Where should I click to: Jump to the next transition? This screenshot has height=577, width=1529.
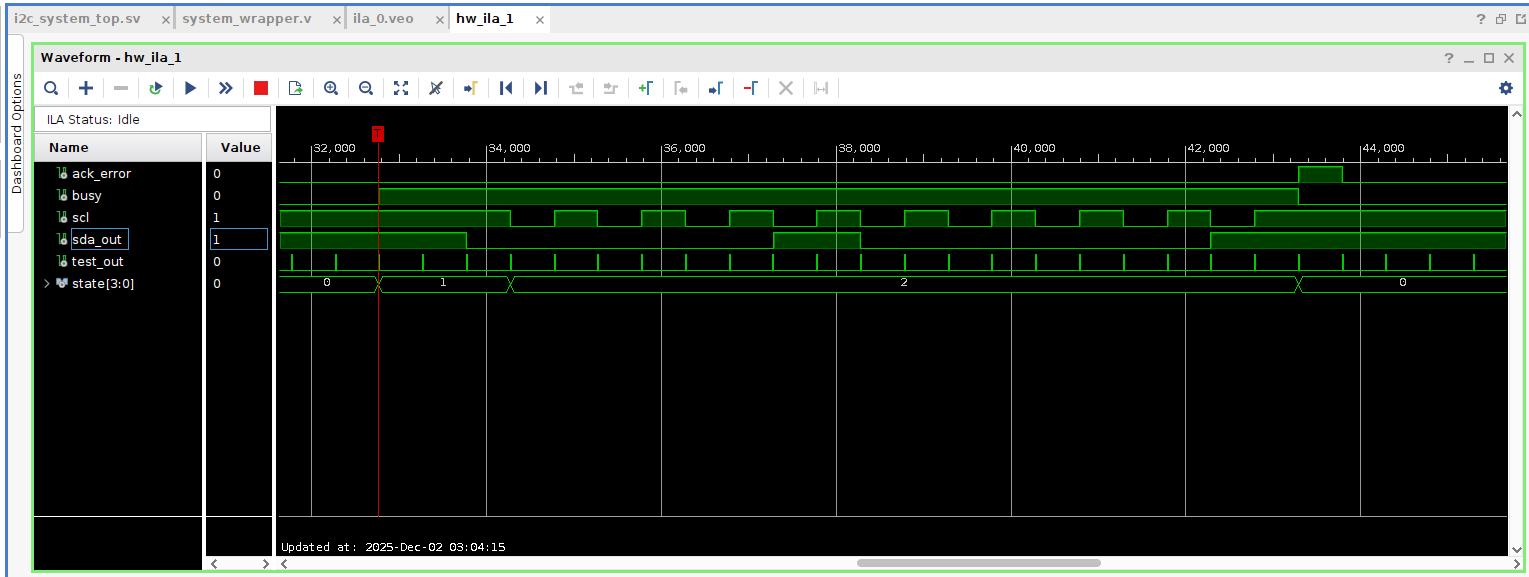tap(540, 88)
